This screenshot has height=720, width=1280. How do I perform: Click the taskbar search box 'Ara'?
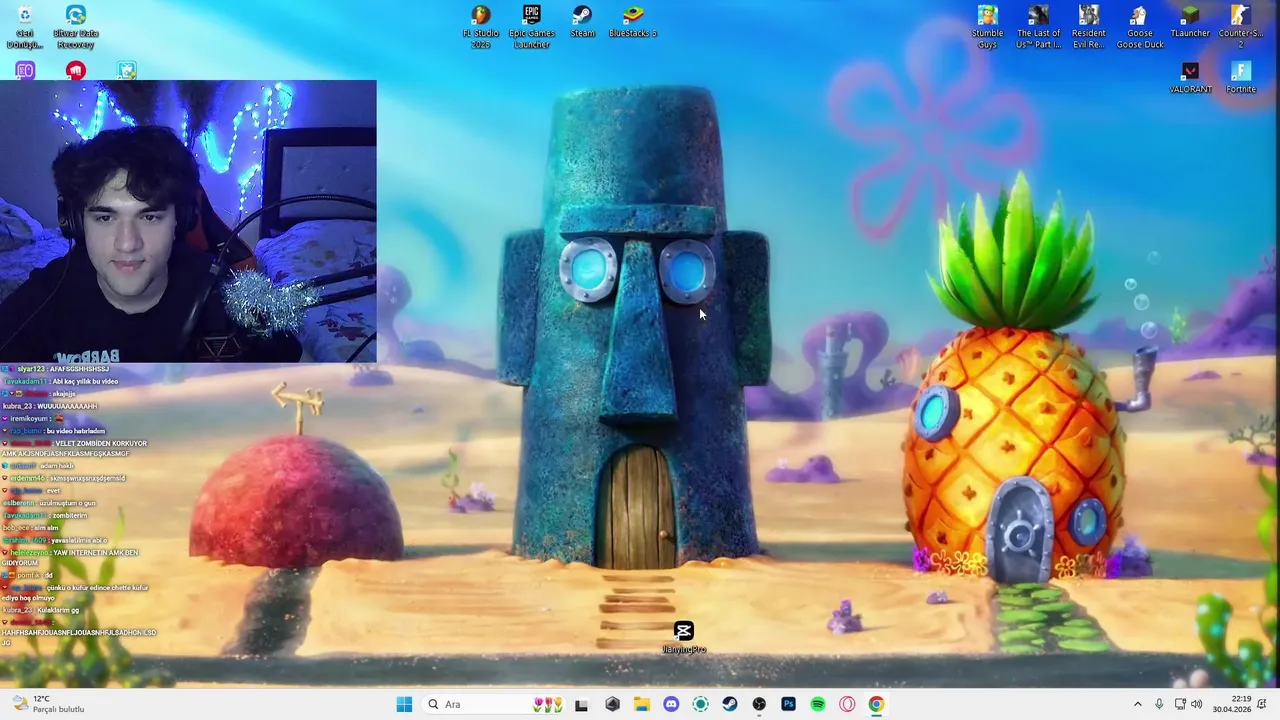point(493,704)
